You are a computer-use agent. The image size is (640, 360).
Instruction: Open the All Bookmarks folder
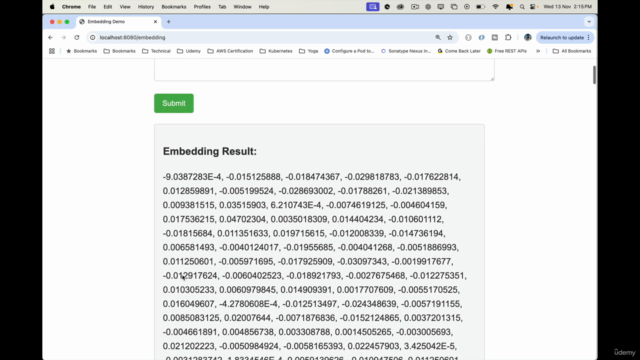(x=572, y=51)
